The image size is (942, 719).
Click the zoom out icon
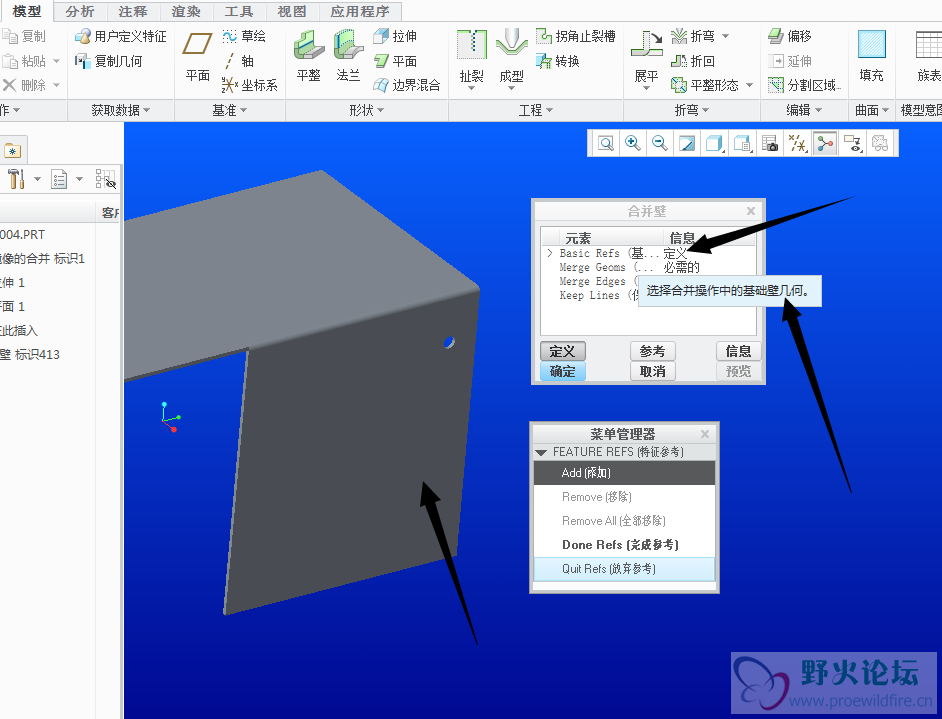point(660,144)
